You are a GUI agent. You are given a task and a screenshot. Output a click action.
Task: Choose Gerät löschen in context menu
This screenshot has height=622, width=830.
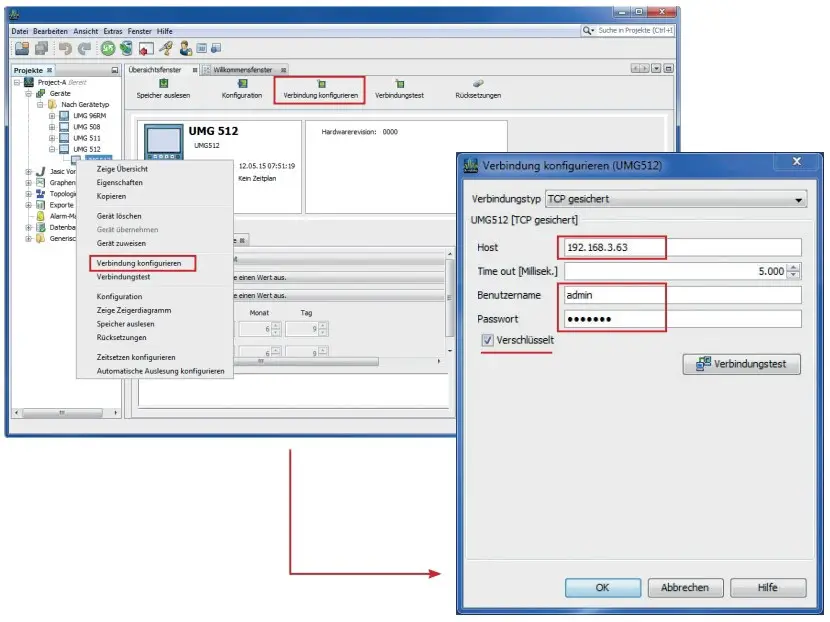point(119,216)
